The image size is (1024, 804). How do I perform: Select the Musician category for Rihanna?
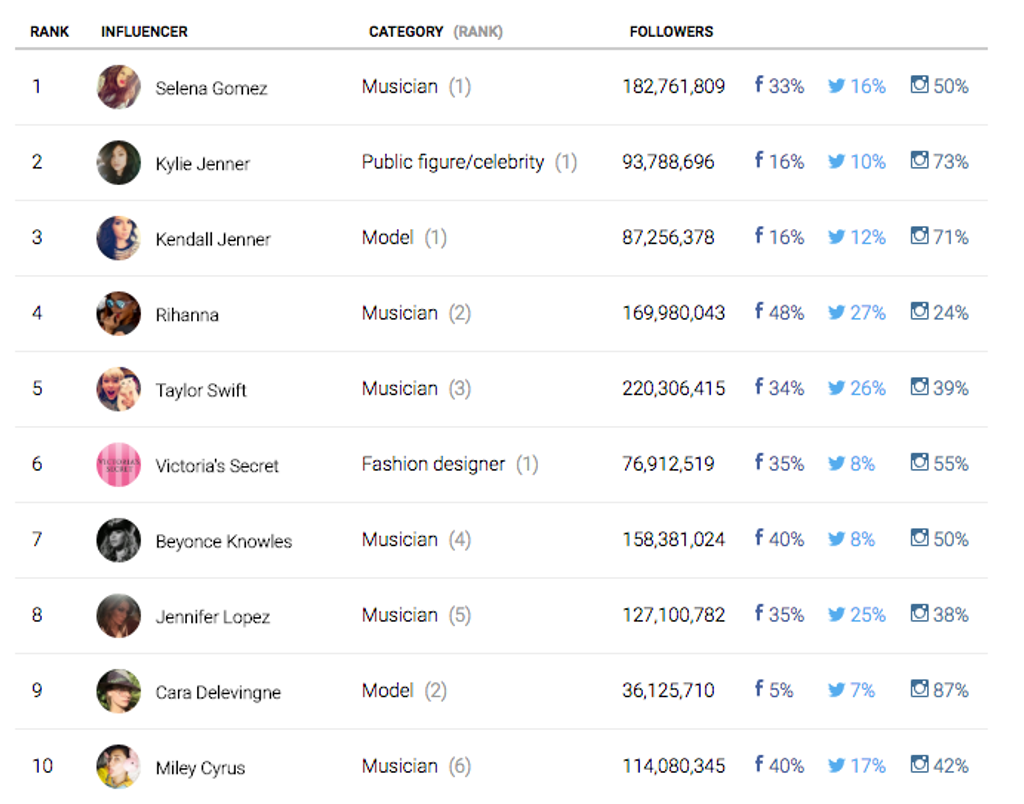[x=398, y=312]
